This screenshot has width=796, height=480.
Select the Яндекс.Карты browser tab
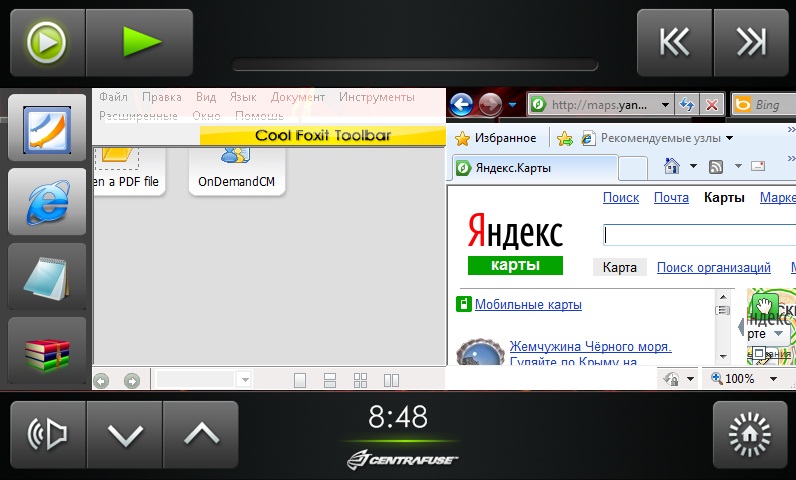click(x=532, y=167)
